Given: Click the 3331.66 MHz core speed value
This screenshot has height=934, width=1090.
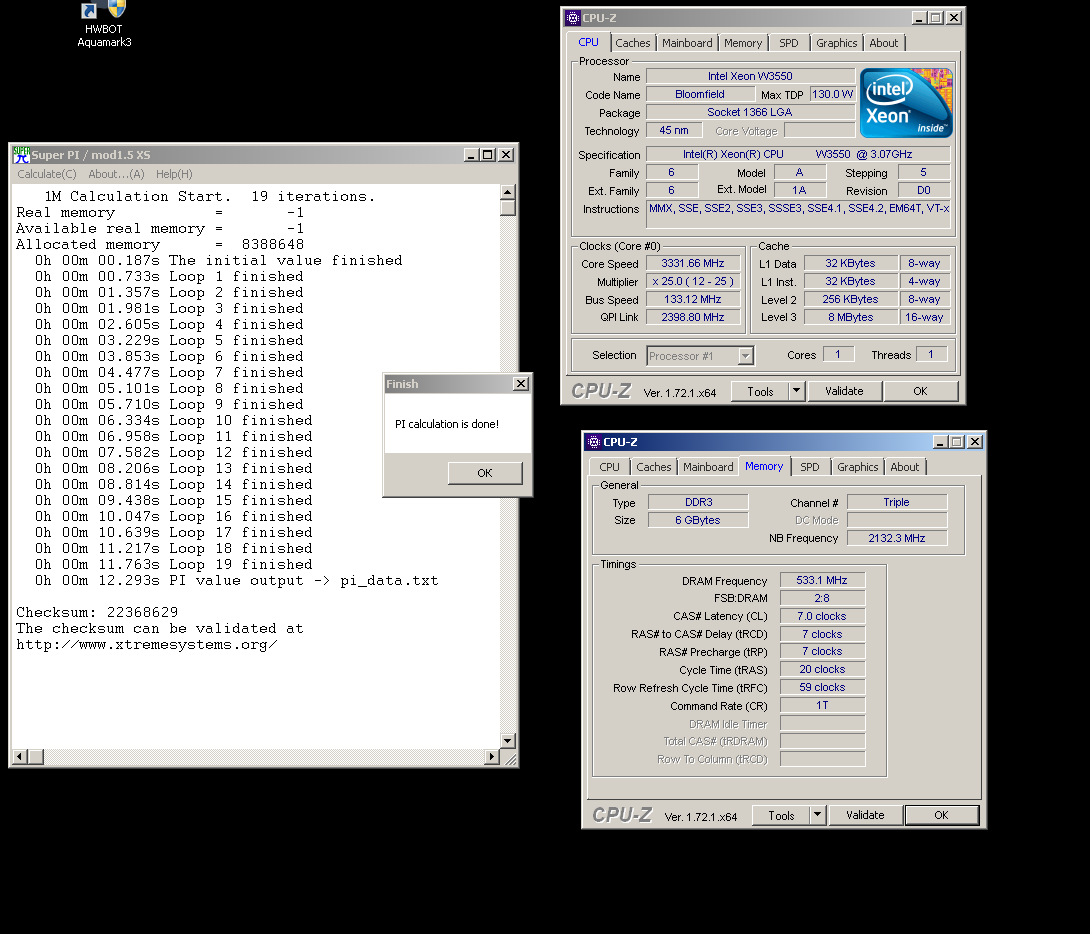Looking at the screenshot, I should (x=692, y=263).
